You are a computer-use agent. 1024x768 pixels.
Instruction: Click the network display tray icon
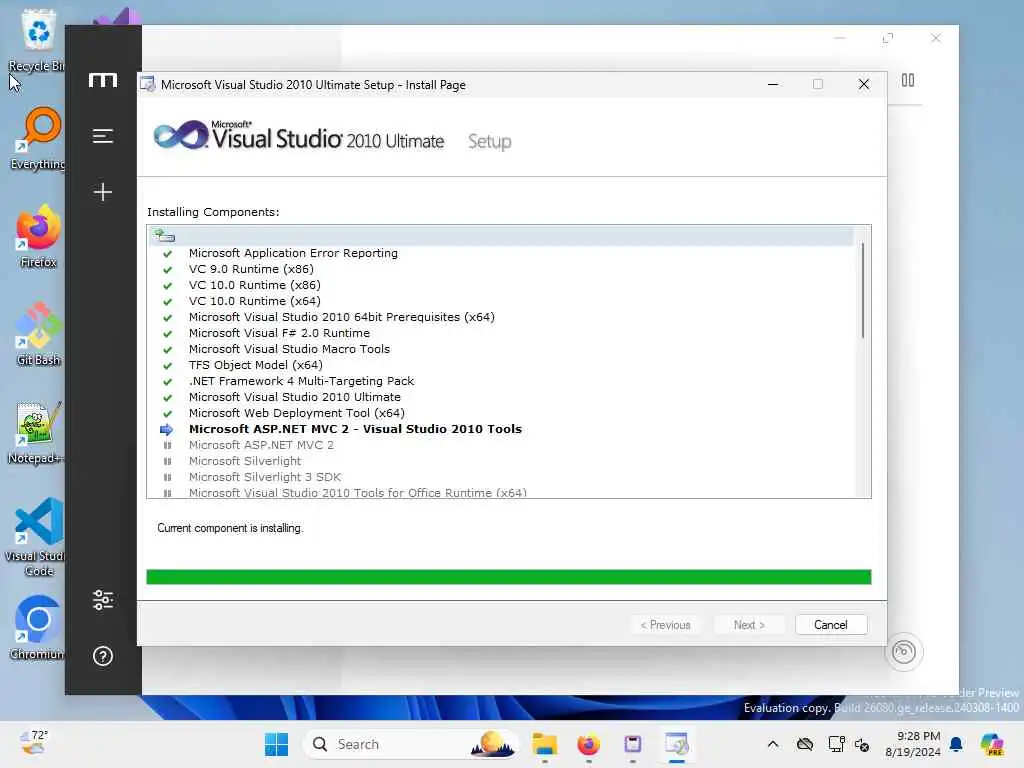836,744
